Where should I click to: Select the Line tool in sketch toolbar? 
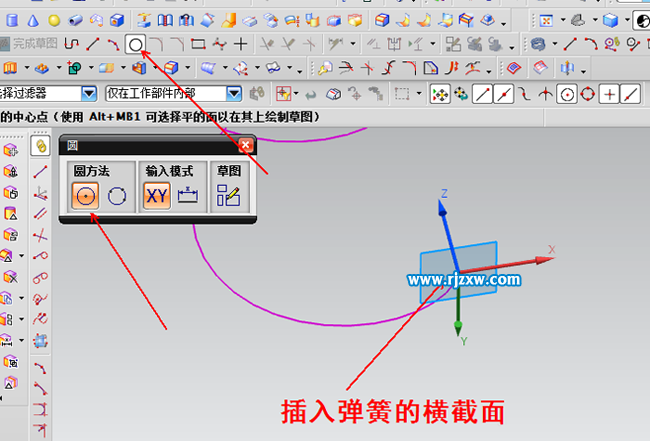click(x=93, y=44)
